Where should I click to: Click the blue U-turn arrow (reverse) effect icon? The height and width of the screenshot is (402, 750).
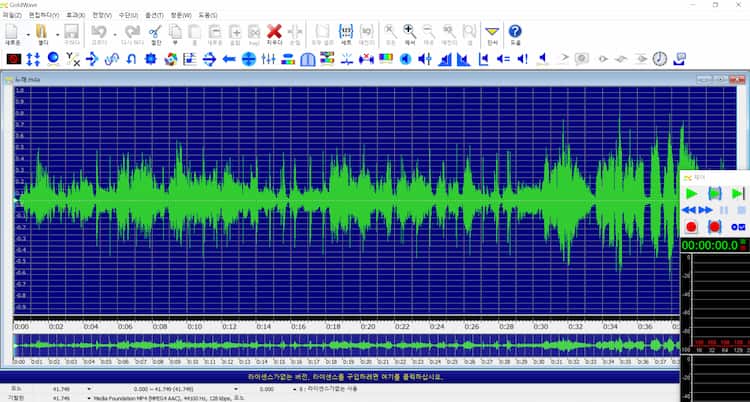coord(131,59)
